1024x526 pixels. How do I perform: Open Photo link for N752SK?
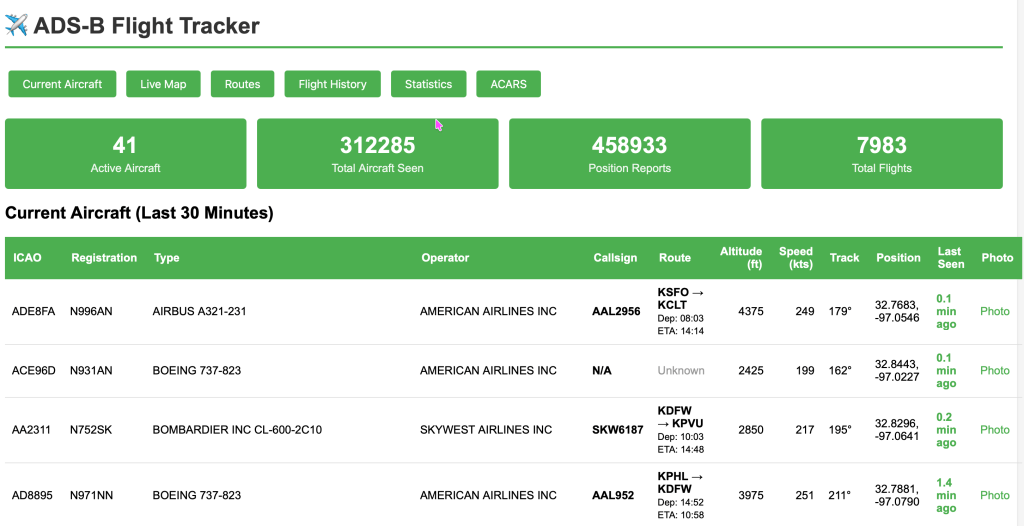(x=995, y=430)
